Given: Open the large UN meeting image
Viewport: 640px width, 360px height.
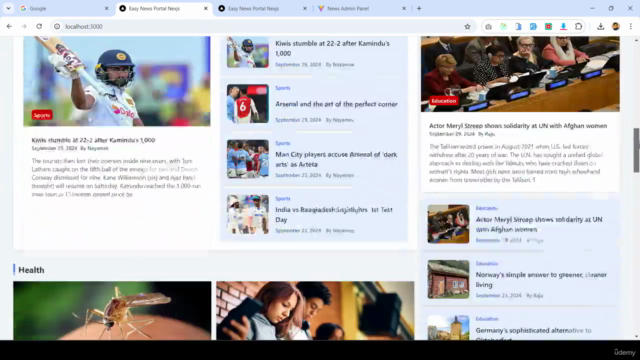Looking at the screenshot, I should (520, 74).
